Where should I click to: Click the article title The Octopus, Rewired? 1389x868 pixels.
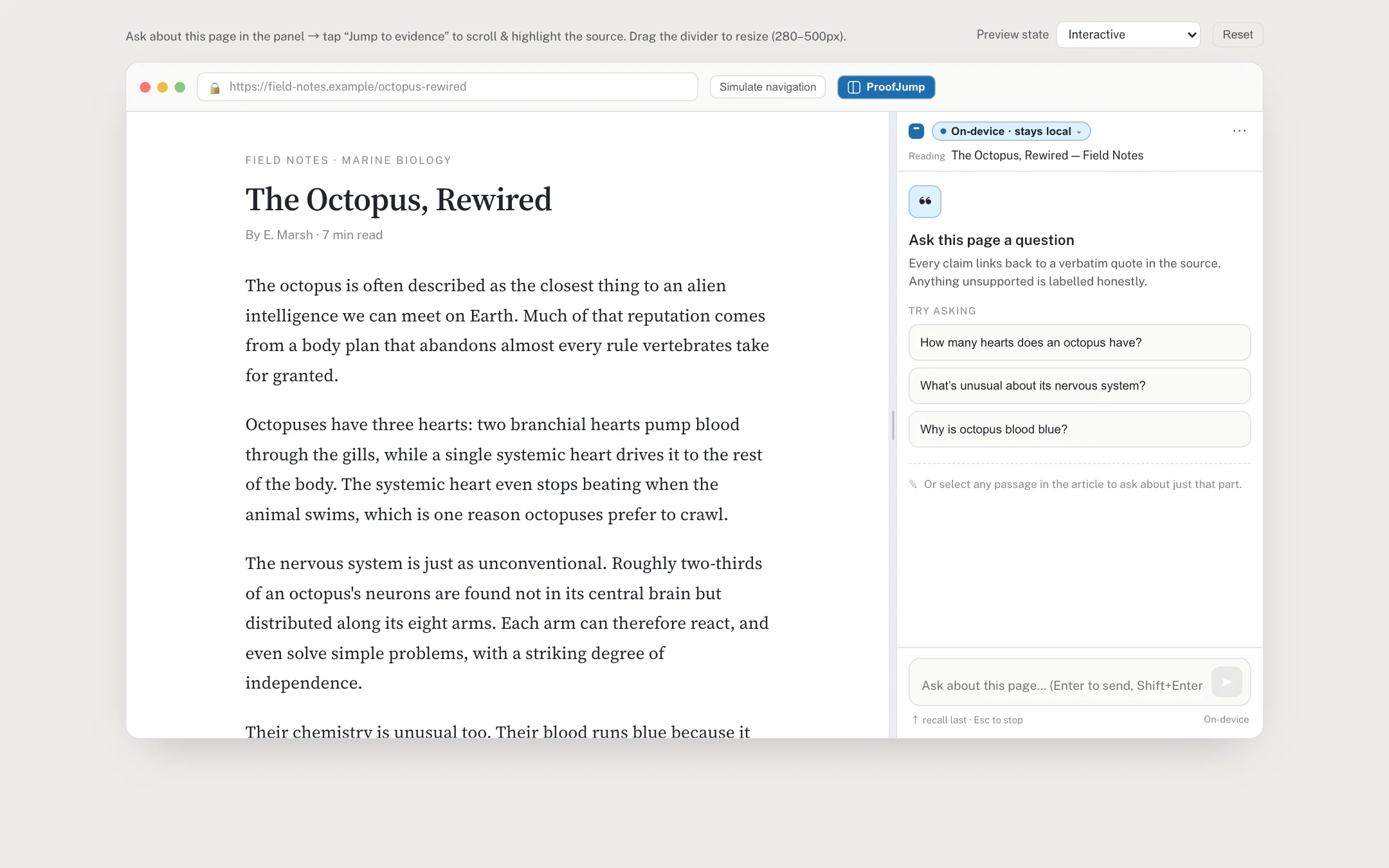point(399,199)
